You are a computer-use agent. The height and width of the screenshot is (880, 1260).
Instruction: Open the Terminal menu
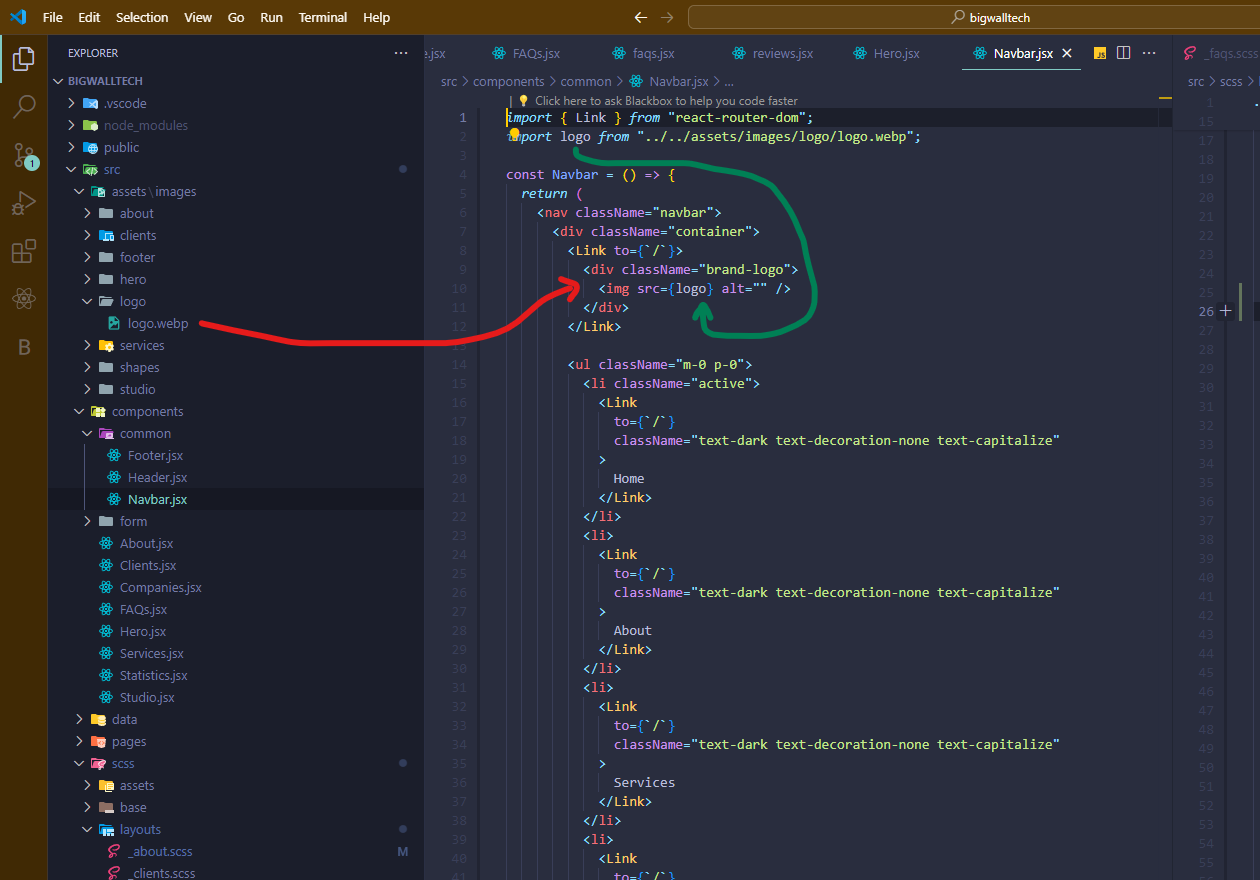click(x=323, y=18)
